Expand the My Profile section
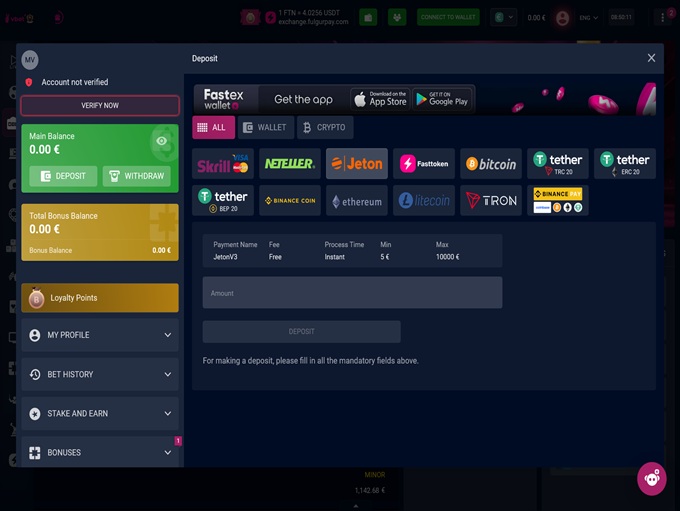Image resolution: width=680 pixels, height=511 pixels. click(x=100, y=335)
